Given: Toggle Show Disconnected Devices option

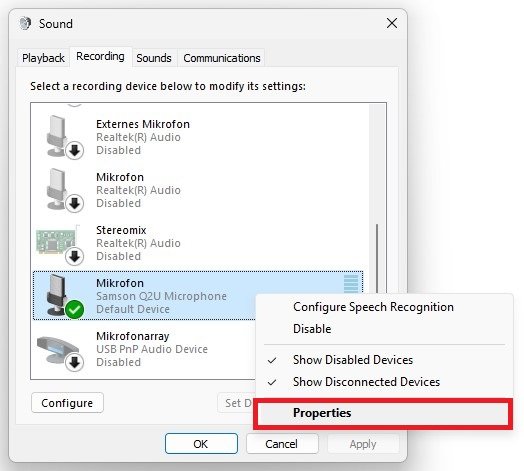Looking at the screenshot, I should [366, 382].
